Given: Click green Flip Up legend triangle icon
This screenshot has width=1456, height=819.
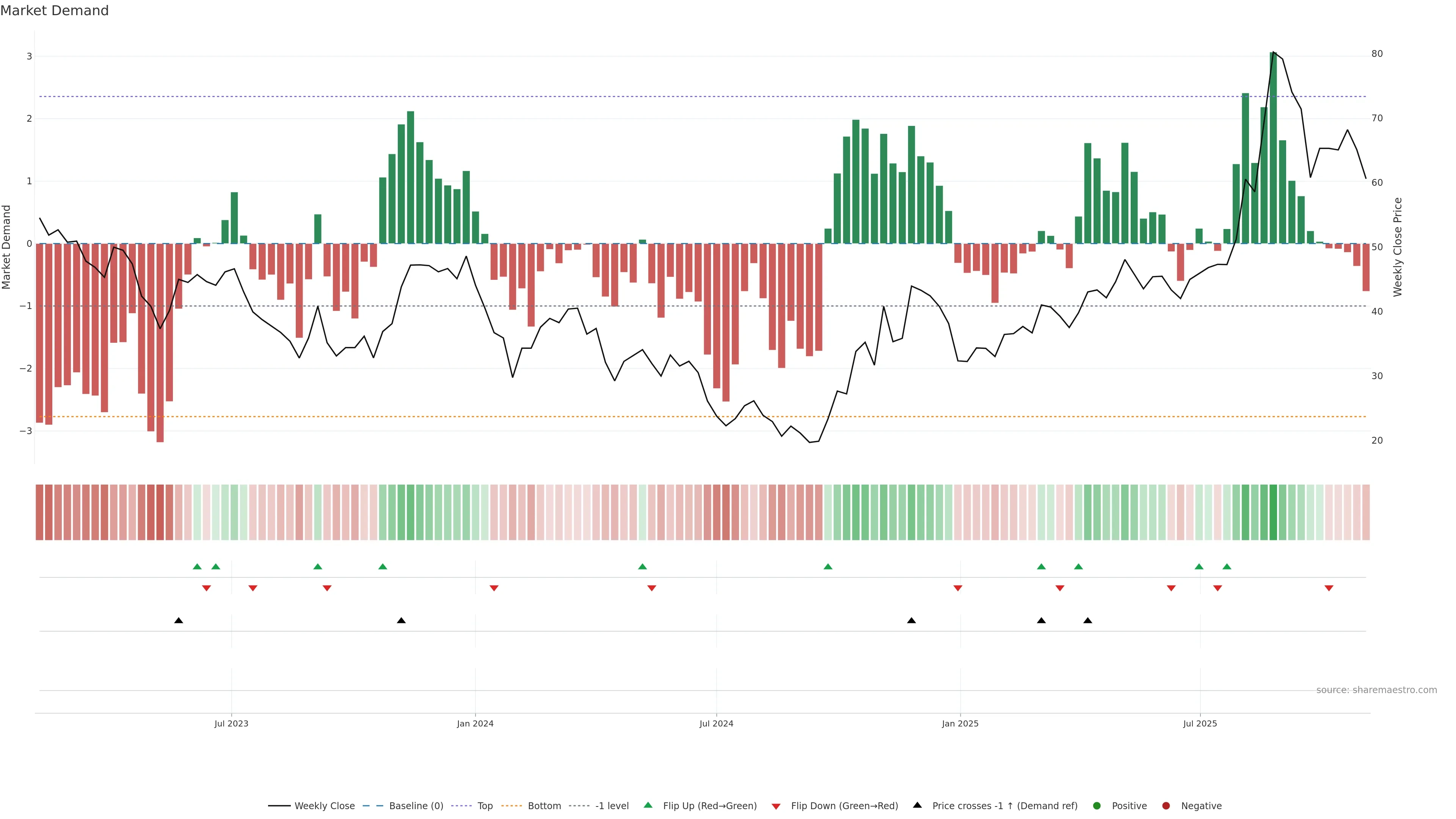Looking at the screenshot, I should point(648,805).
